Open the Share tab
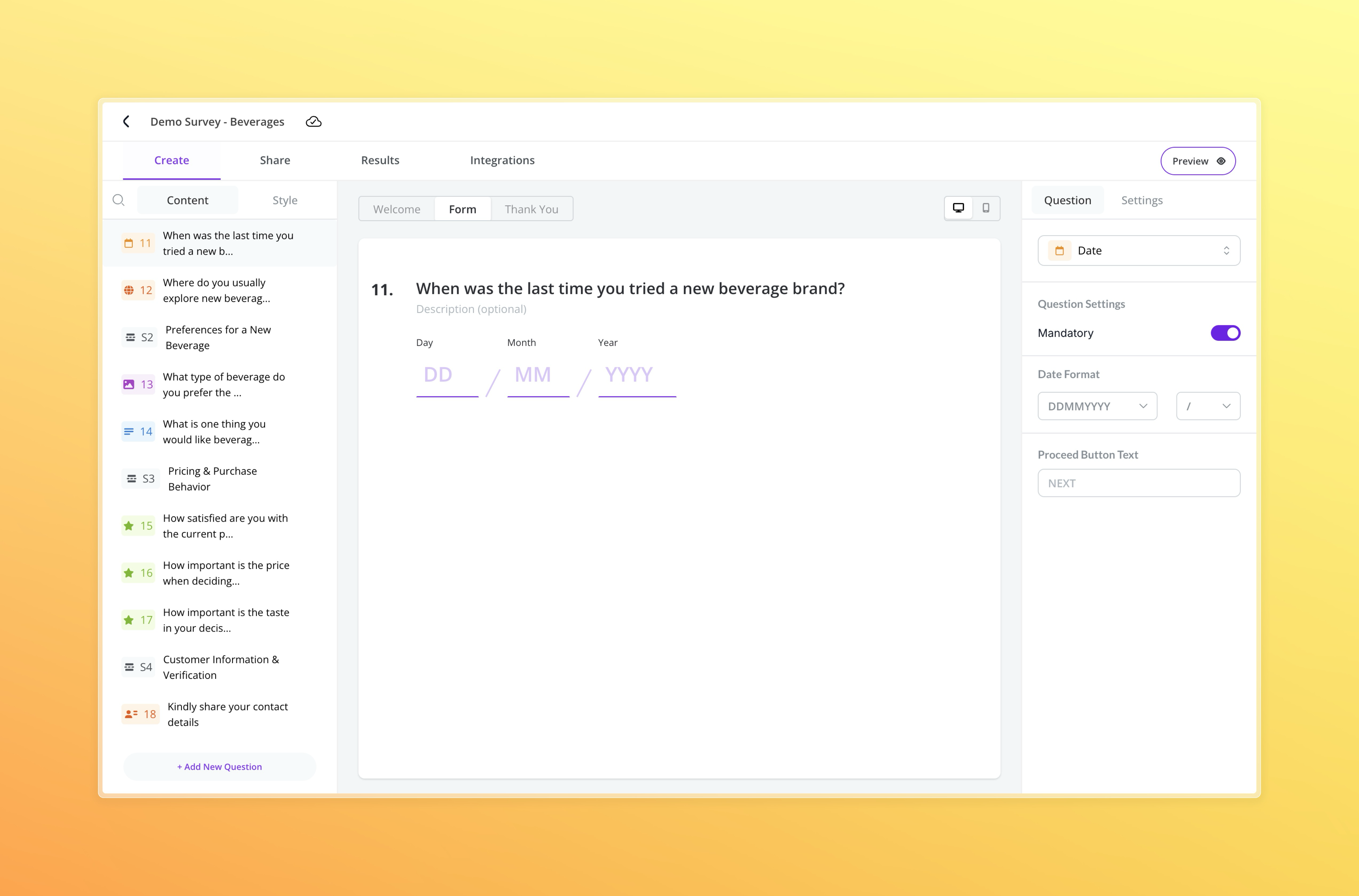Image resolution: width=1359 pixels, height=896 pixels. [275, 160]
